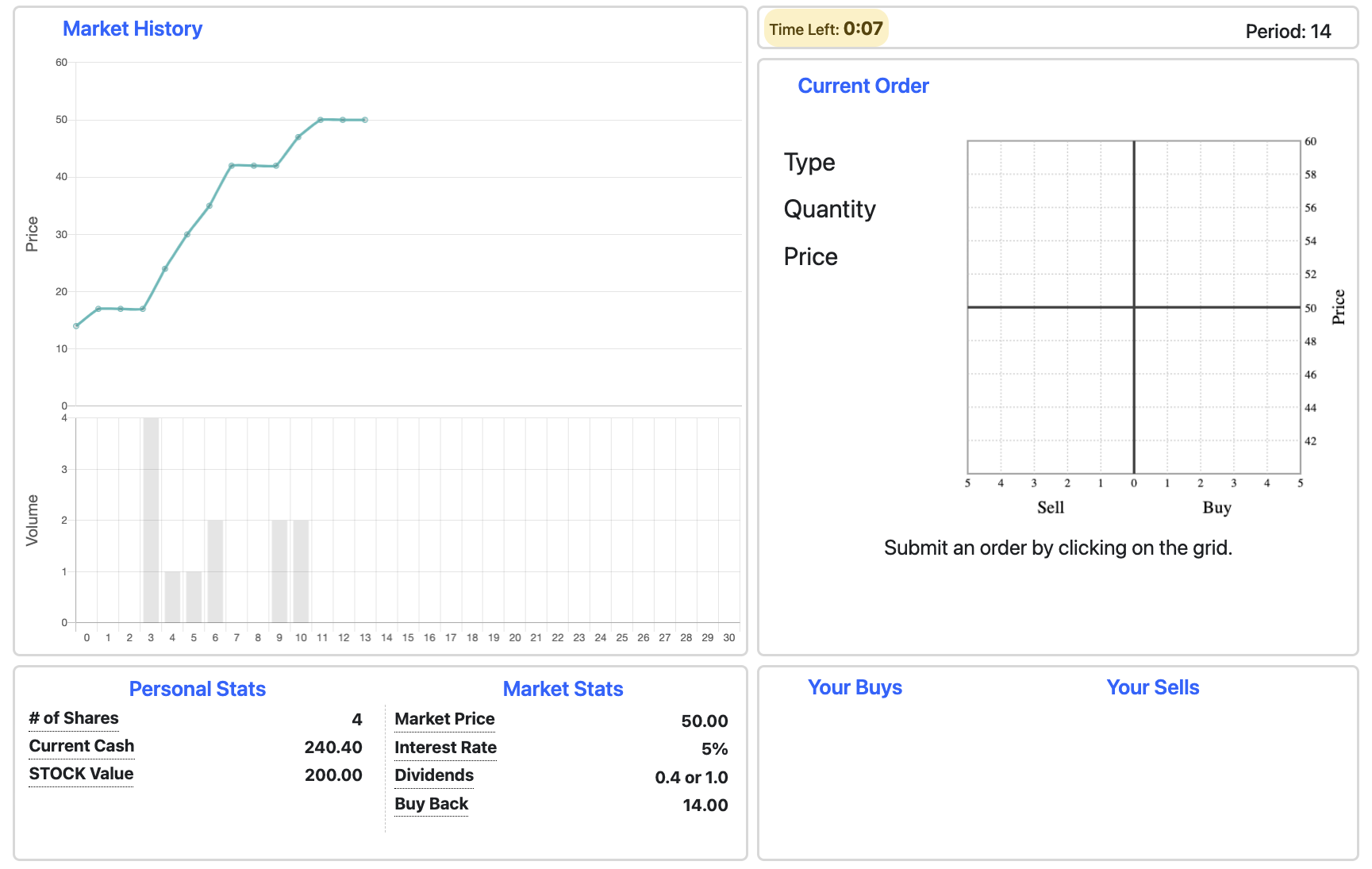Click the tallest volume bar at period 3
Image resolution: width=1372 pixels, height=869 pixels.
[151, 520]
